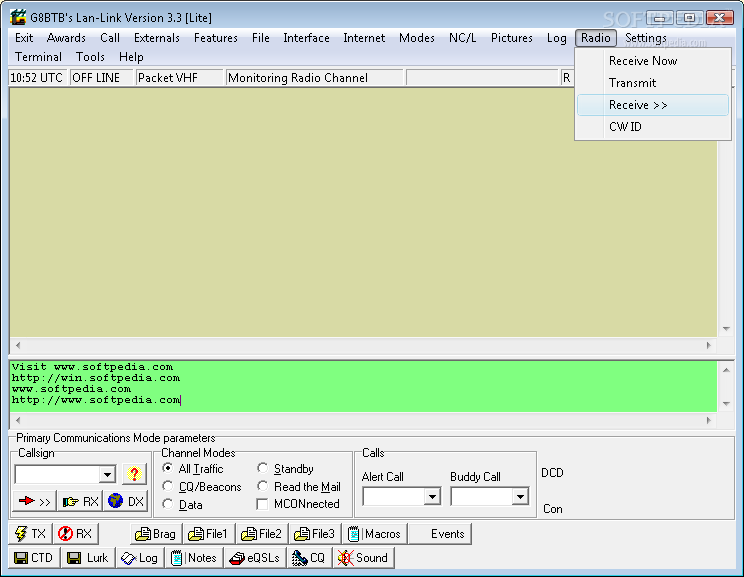Choose Transmit from Radio menu
The width and height of the screenshot is (744, 577).
pos(653,83)
